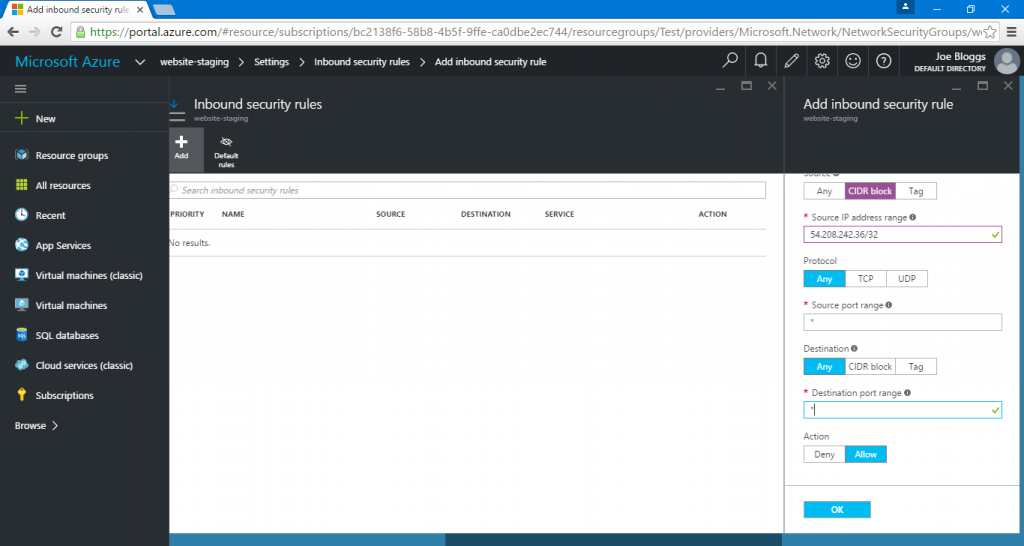Open All resources in sidebar
Screen dimensions: 1024x546
63,185
